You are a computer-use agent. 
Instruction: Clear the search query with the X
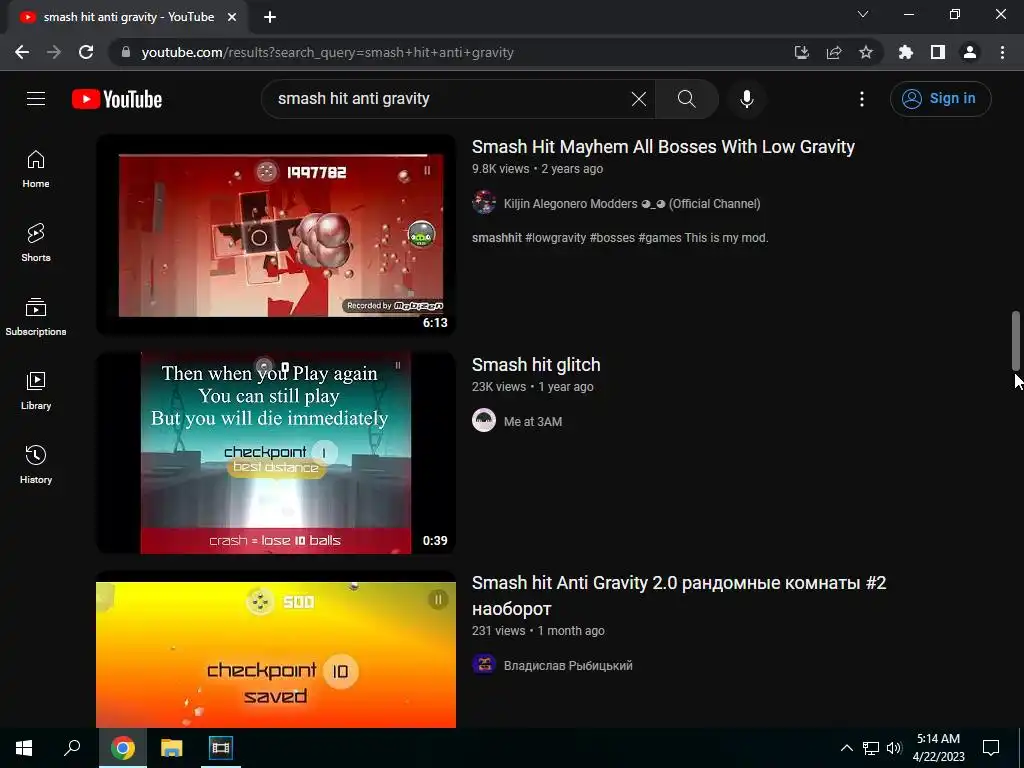(639, 99)
